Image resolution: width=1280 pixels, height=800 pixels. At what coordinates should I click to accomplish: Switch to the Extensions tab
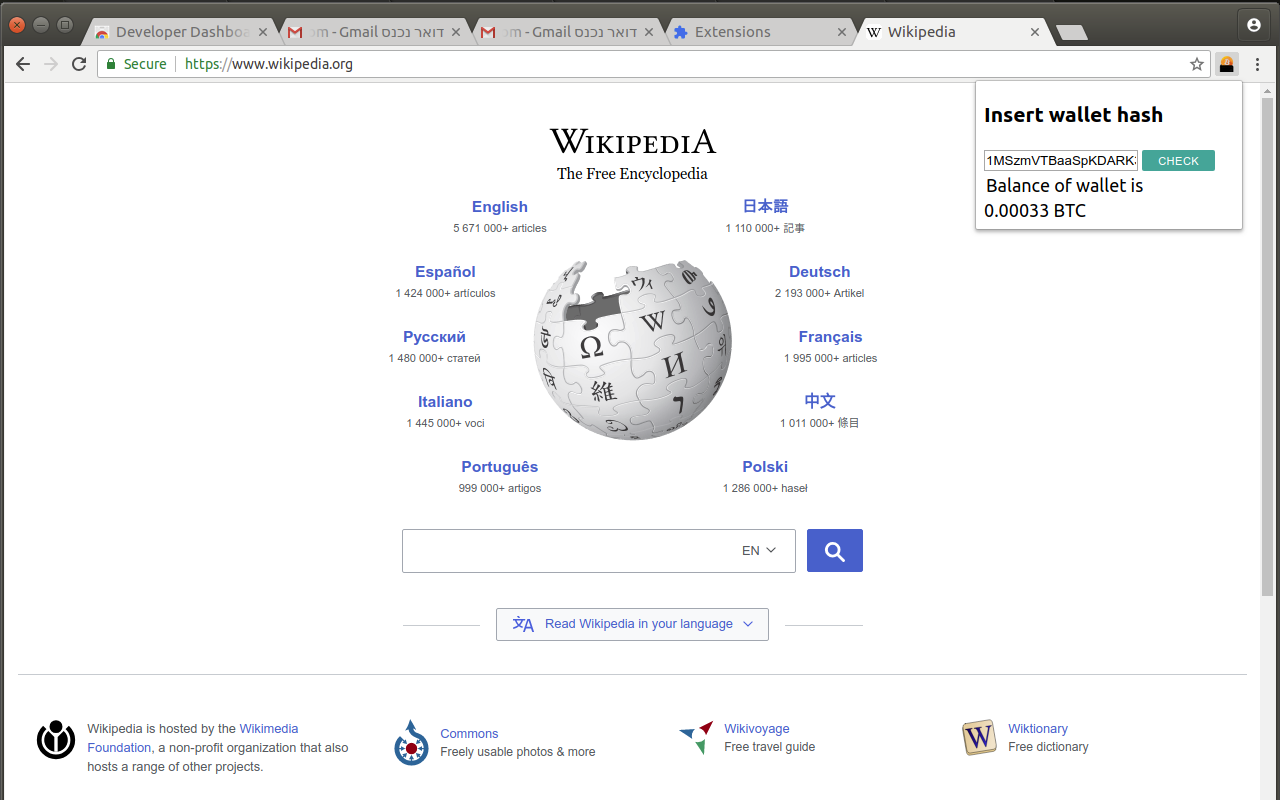(x=732, y=32)
